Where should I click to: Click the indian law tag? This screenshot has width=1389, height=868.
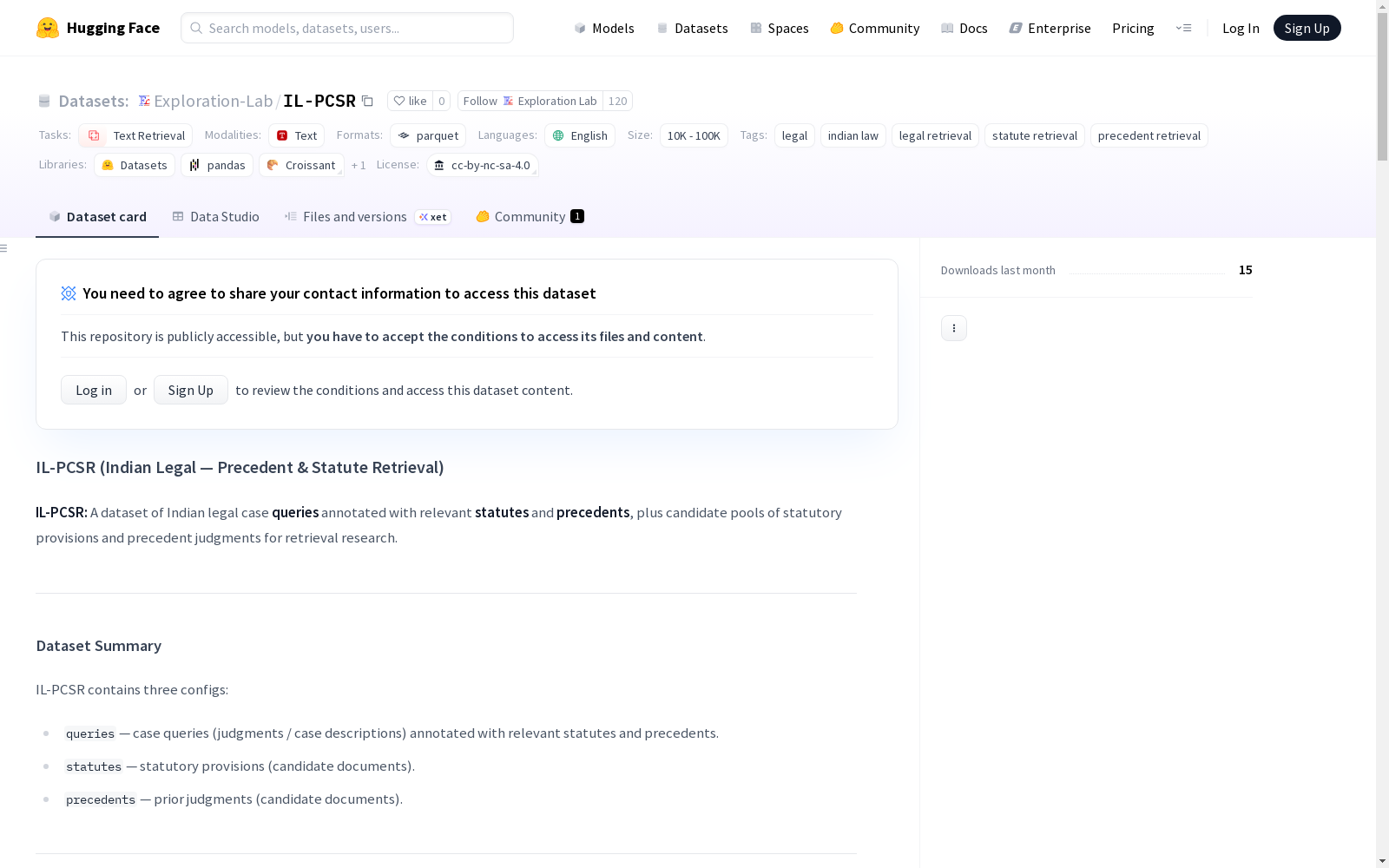853,135
